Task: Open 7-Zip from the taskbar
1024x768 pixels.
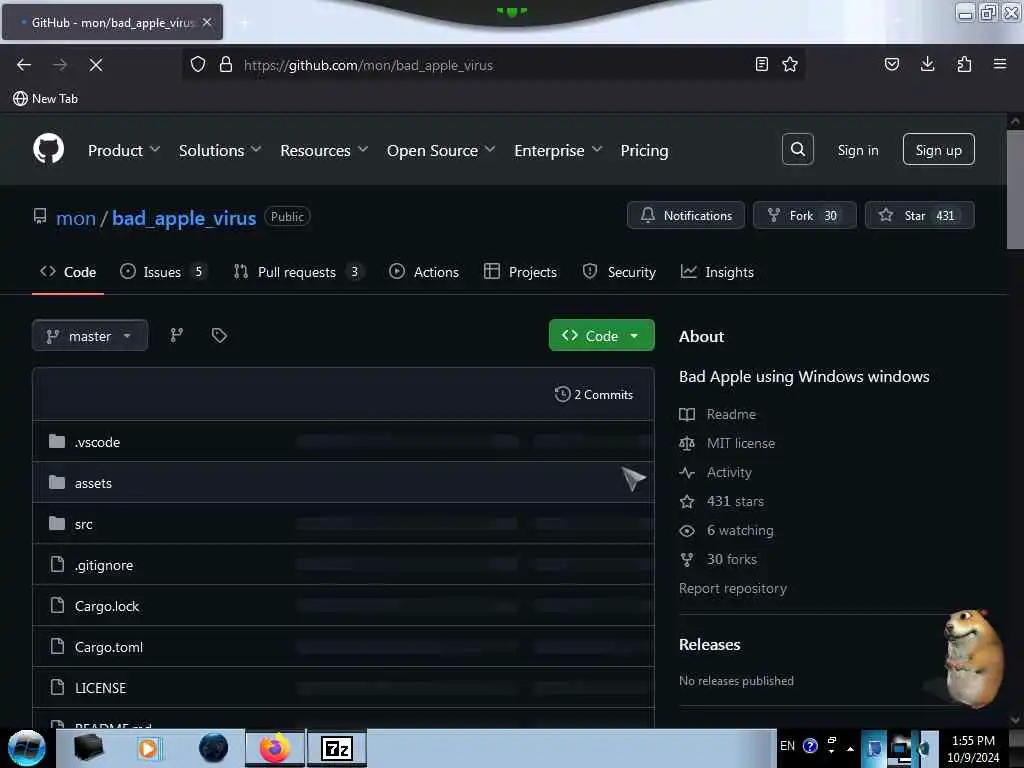Action: pos(337,748)
